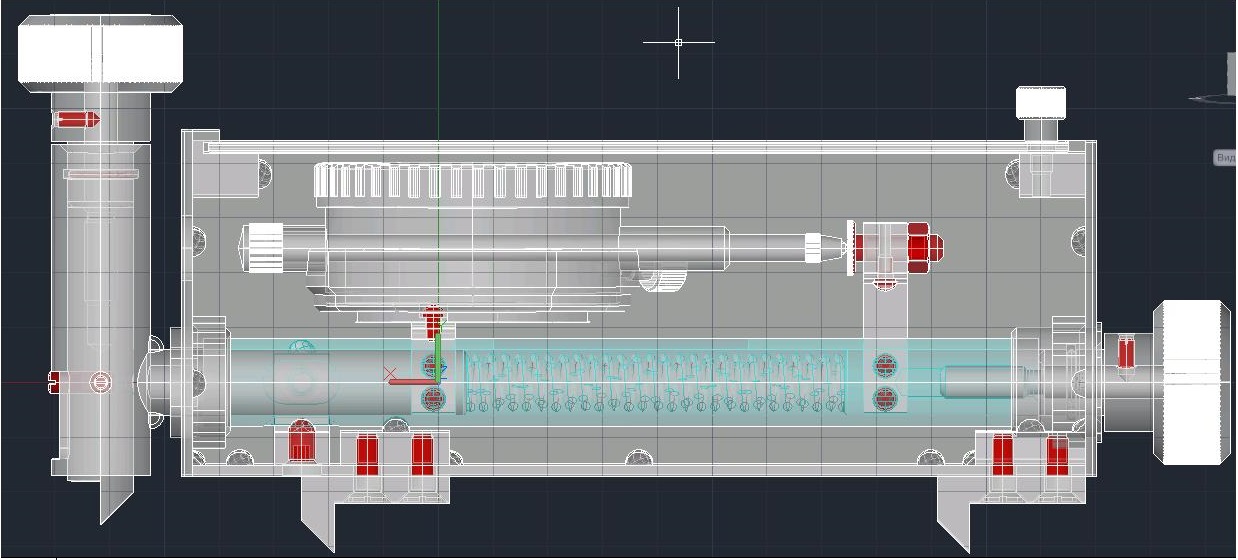Select the red X marker near UCS origin
The image size is (1238, 560).
point(390,374)
